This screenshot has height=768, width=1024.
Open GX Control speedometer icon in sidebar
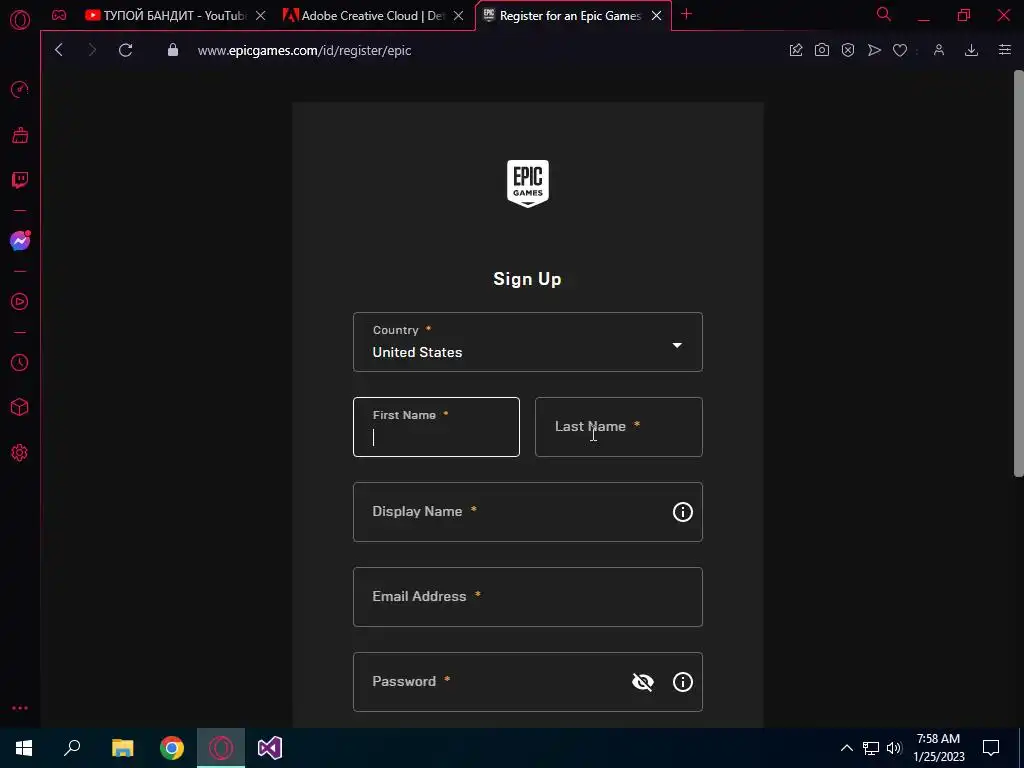[x=20, y=89]
